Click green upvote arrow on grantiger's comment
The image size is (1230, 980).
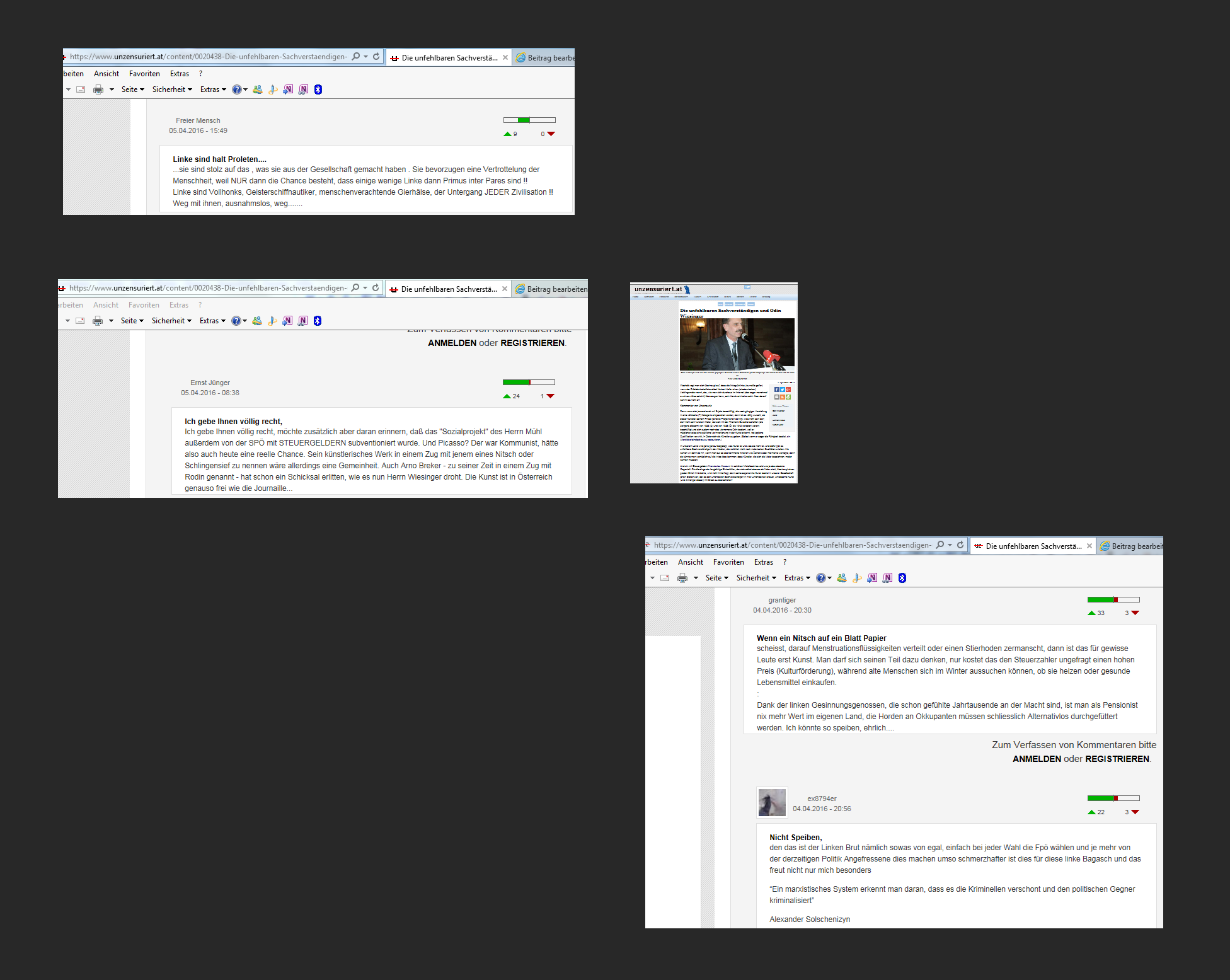(1091, 613)
